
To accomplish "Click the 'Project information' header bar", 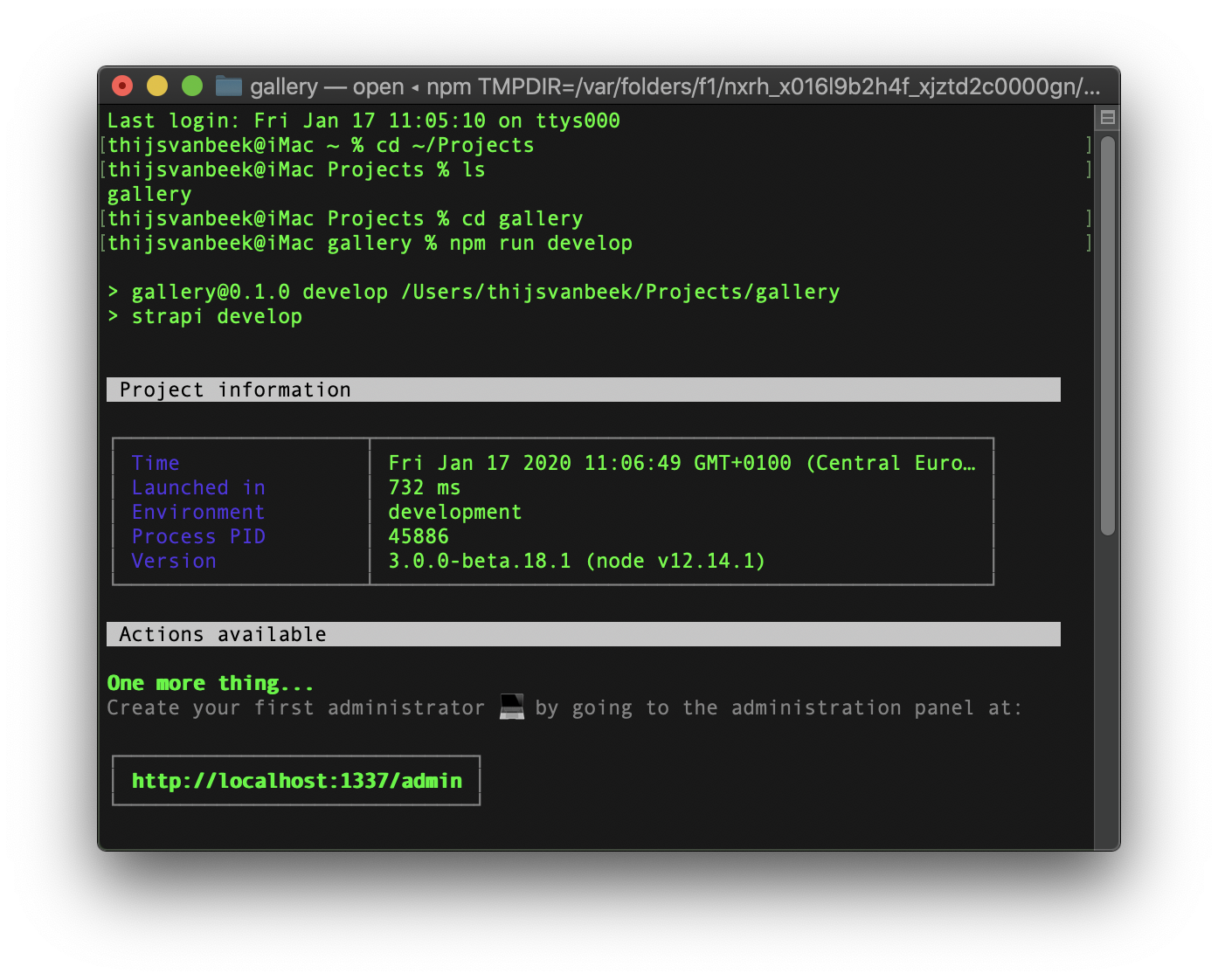I will coord(583,390).
